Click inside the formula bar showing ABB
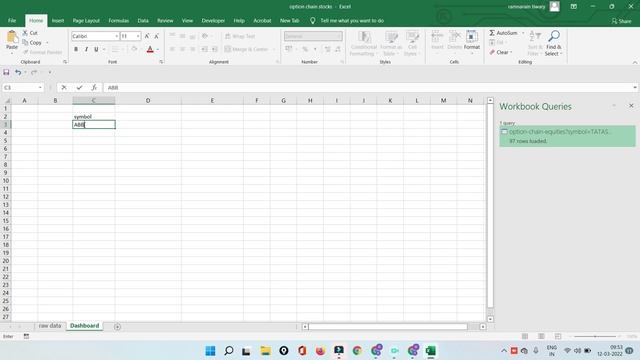 tap(367, 87)
